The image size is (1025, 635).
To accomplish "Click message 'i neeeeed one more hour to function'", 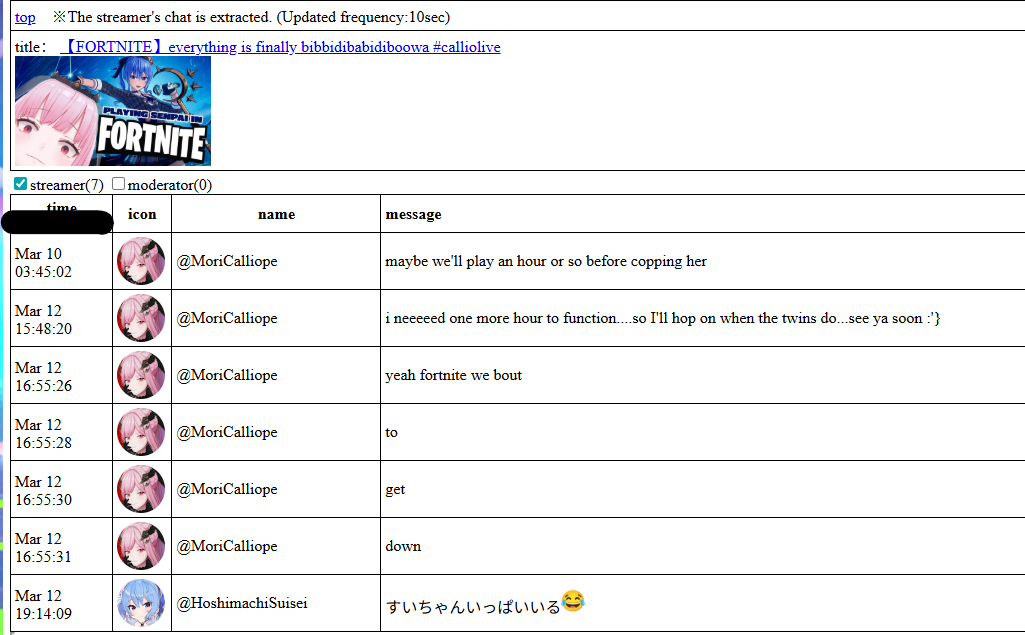I will pyautogui.click(x=663, y=318).
